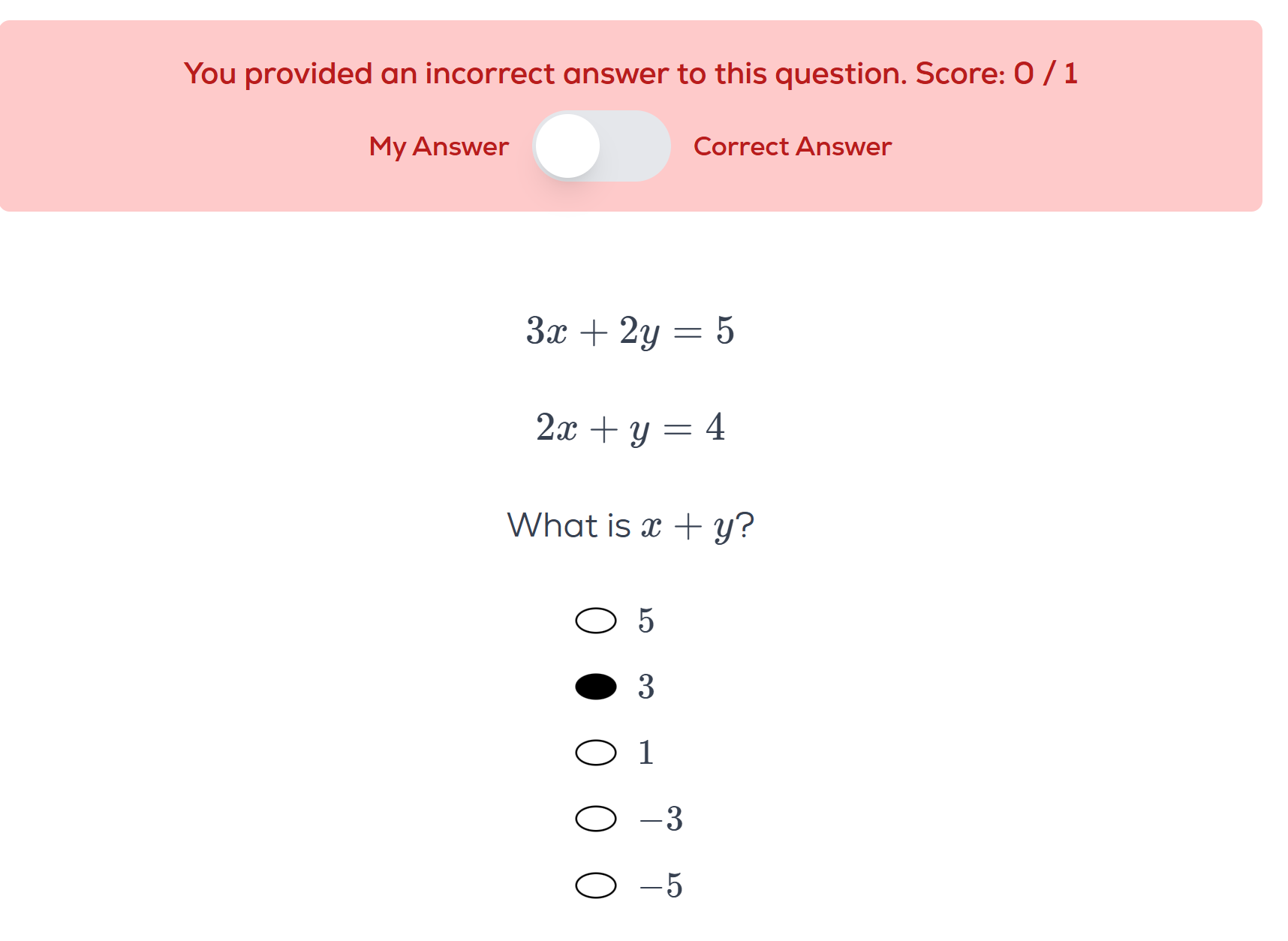This screenshot has height=941, width=1288.
Task: Click the answer text '3'
Action: (646, 687)
